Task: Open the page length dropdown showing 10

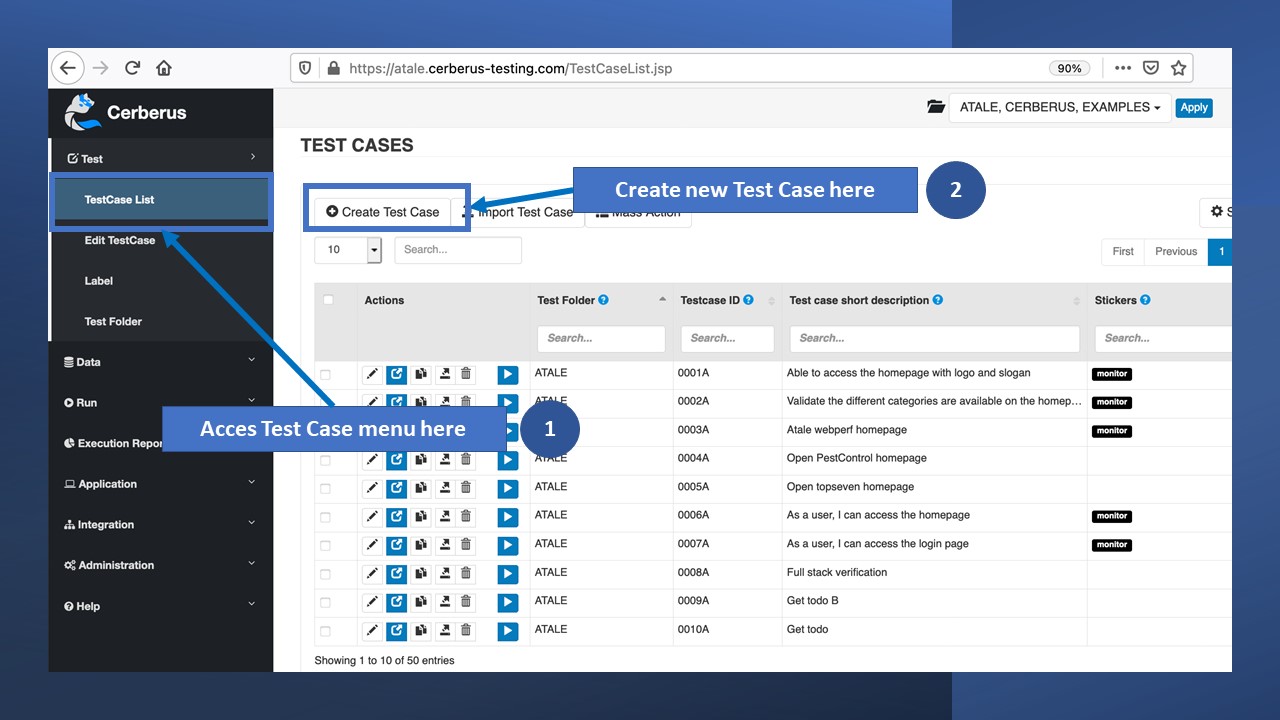Action: click(348, 250)
